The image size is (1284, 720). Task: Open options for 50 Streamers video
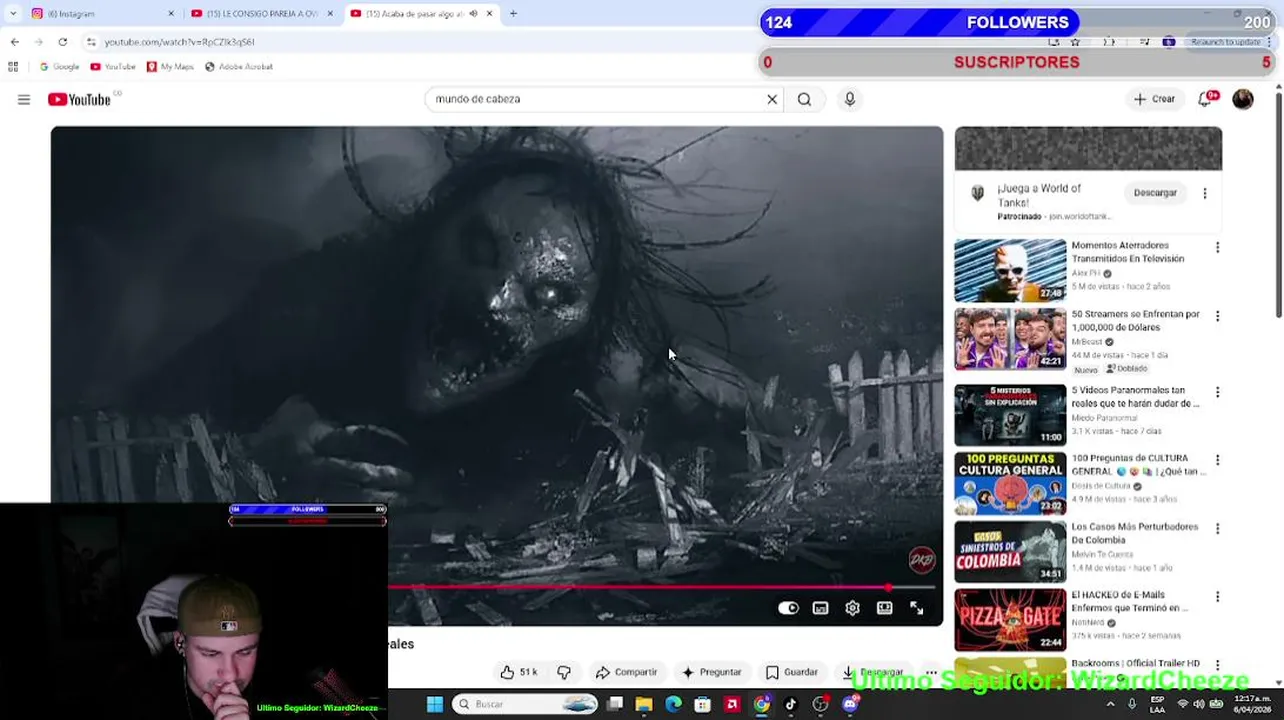click(x=1217, y=316)
